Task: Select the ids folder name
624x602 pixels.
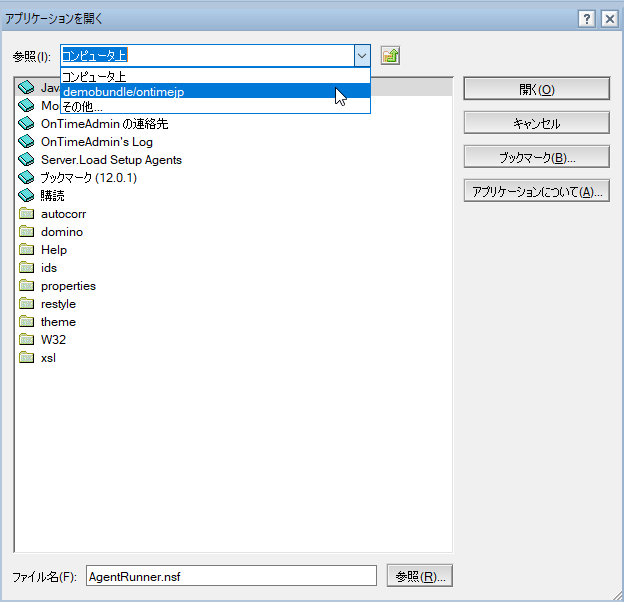Action: [x=49, y=268]
